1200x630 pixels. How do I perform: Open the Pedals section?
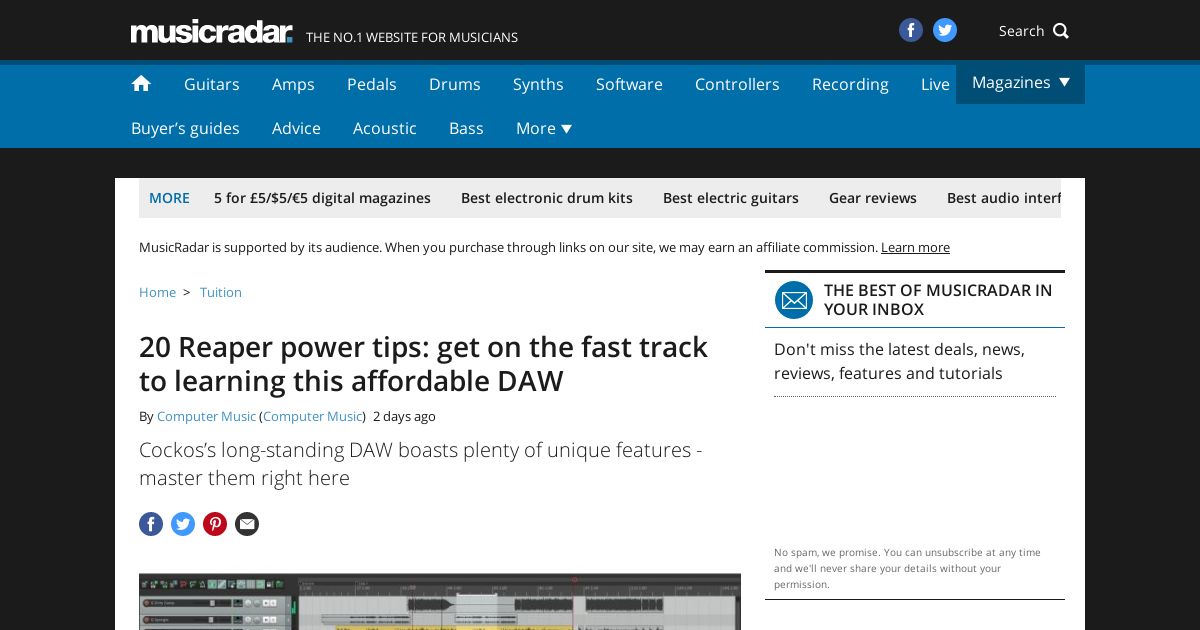[x=372, y=84]
